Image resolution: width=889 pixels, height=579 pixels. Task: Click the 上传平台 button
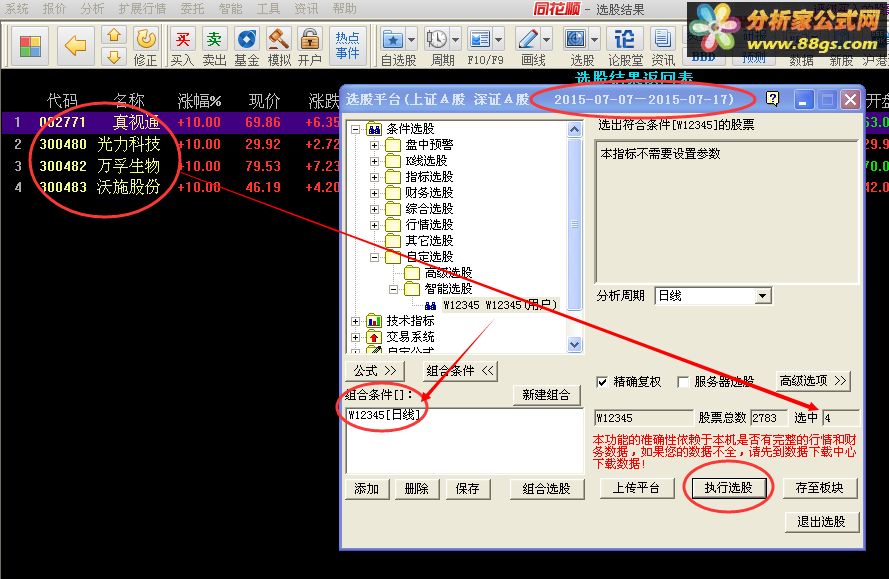click(x=637, y=488)
